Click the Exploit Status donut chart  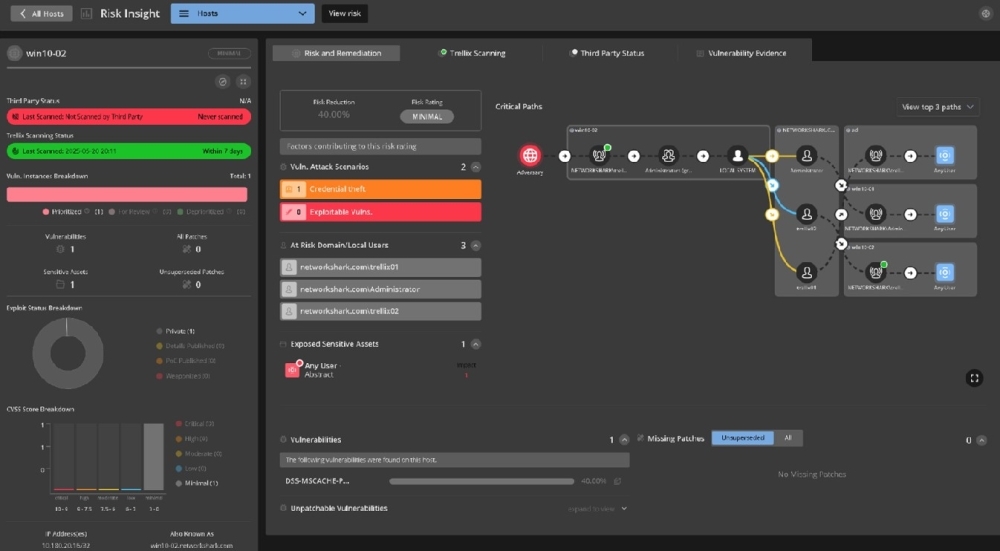[x=68, y=353]
